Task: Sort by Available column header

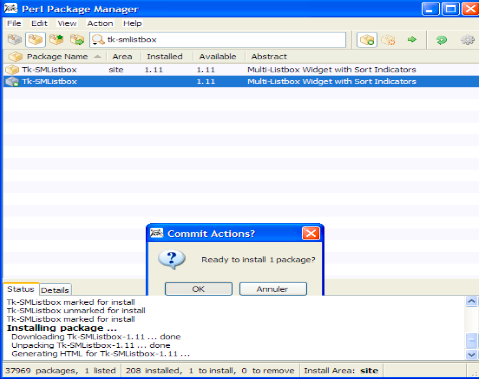Action: click(219, 56)
